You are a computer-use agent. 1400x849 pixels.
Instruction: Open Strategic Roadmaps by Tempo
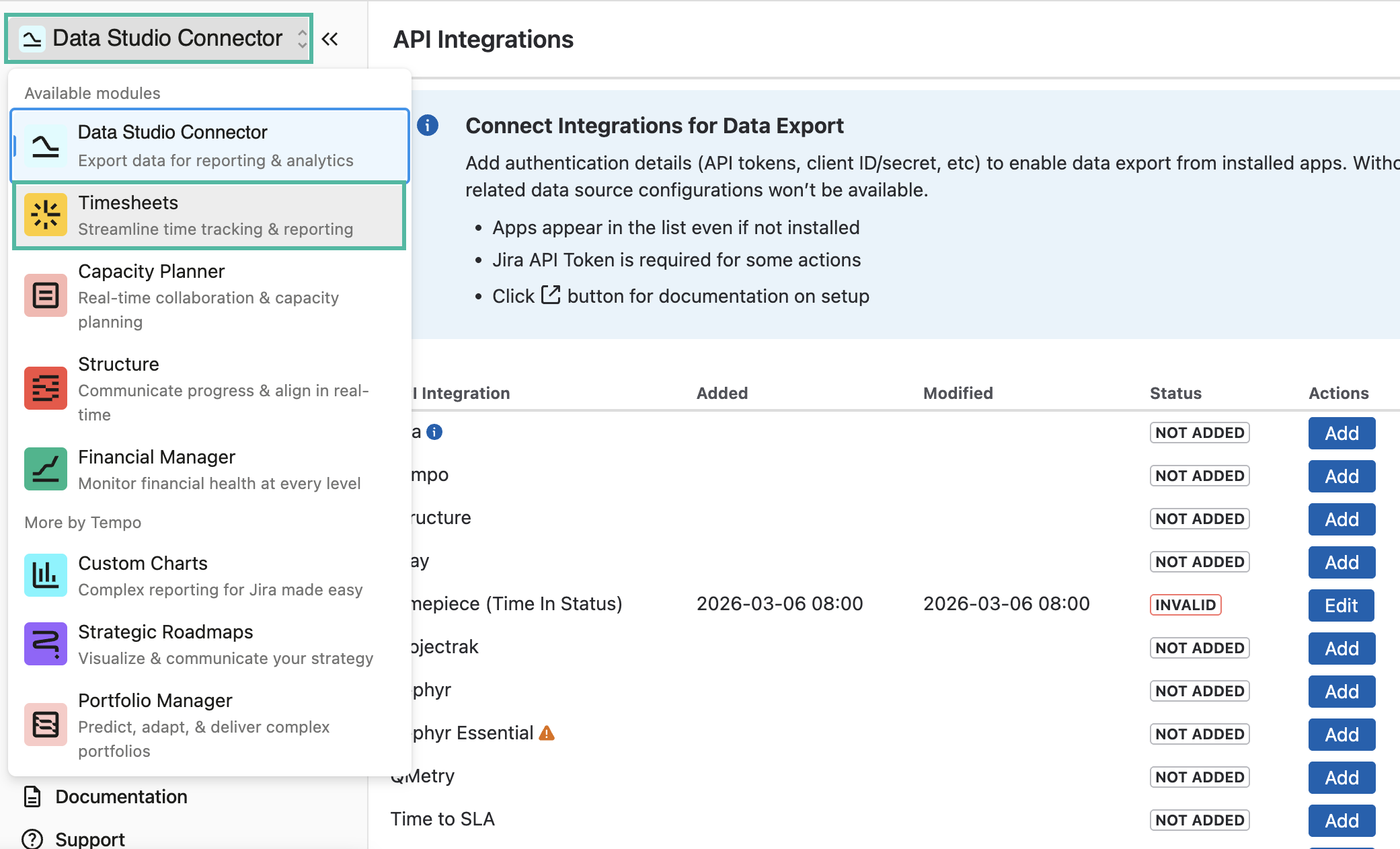click(210, 644)
